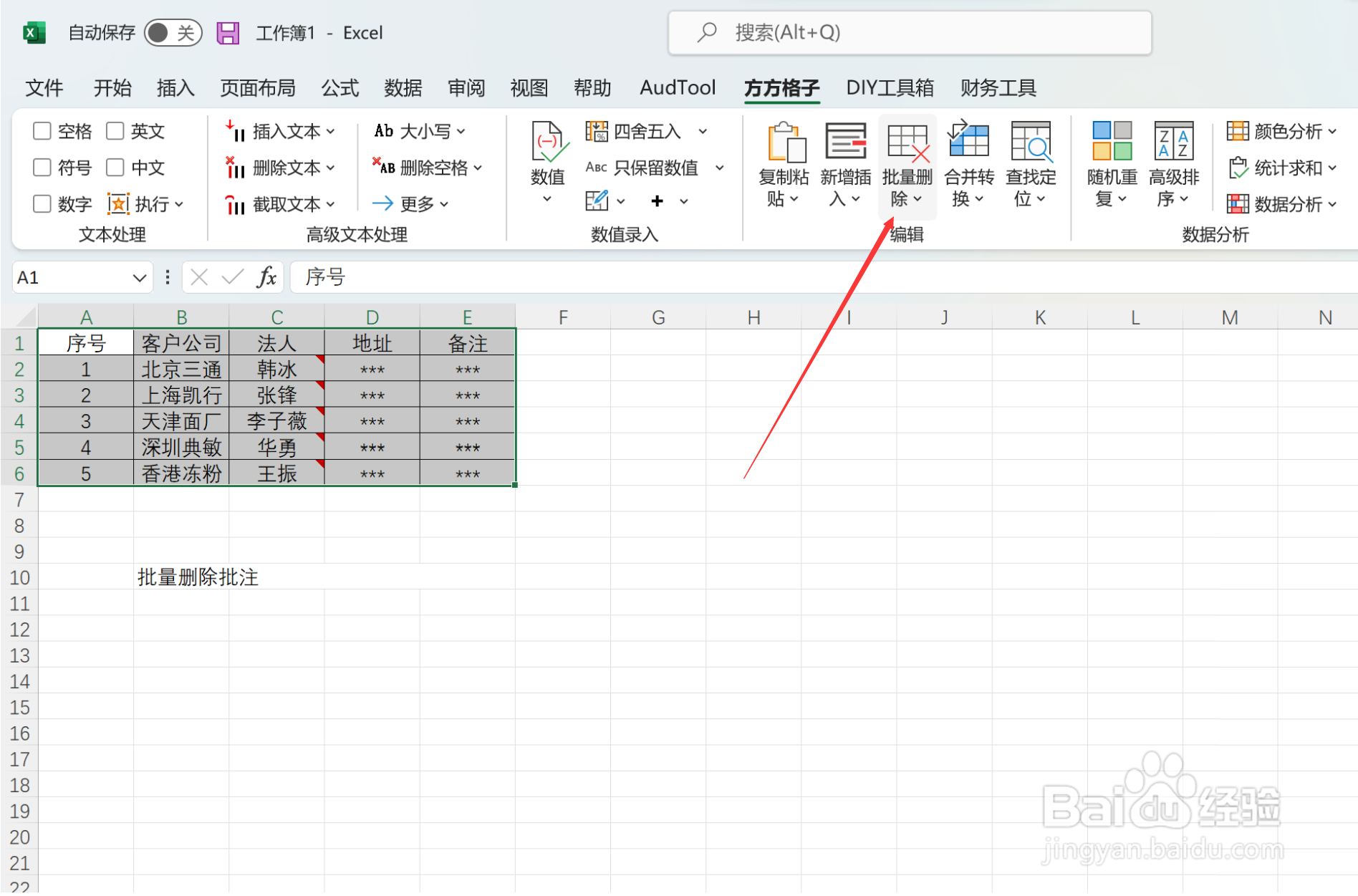This screenshot has height=896, width=1358.
Task: Expand the 四舍五入 dropdown arrow
Action: 703,132
